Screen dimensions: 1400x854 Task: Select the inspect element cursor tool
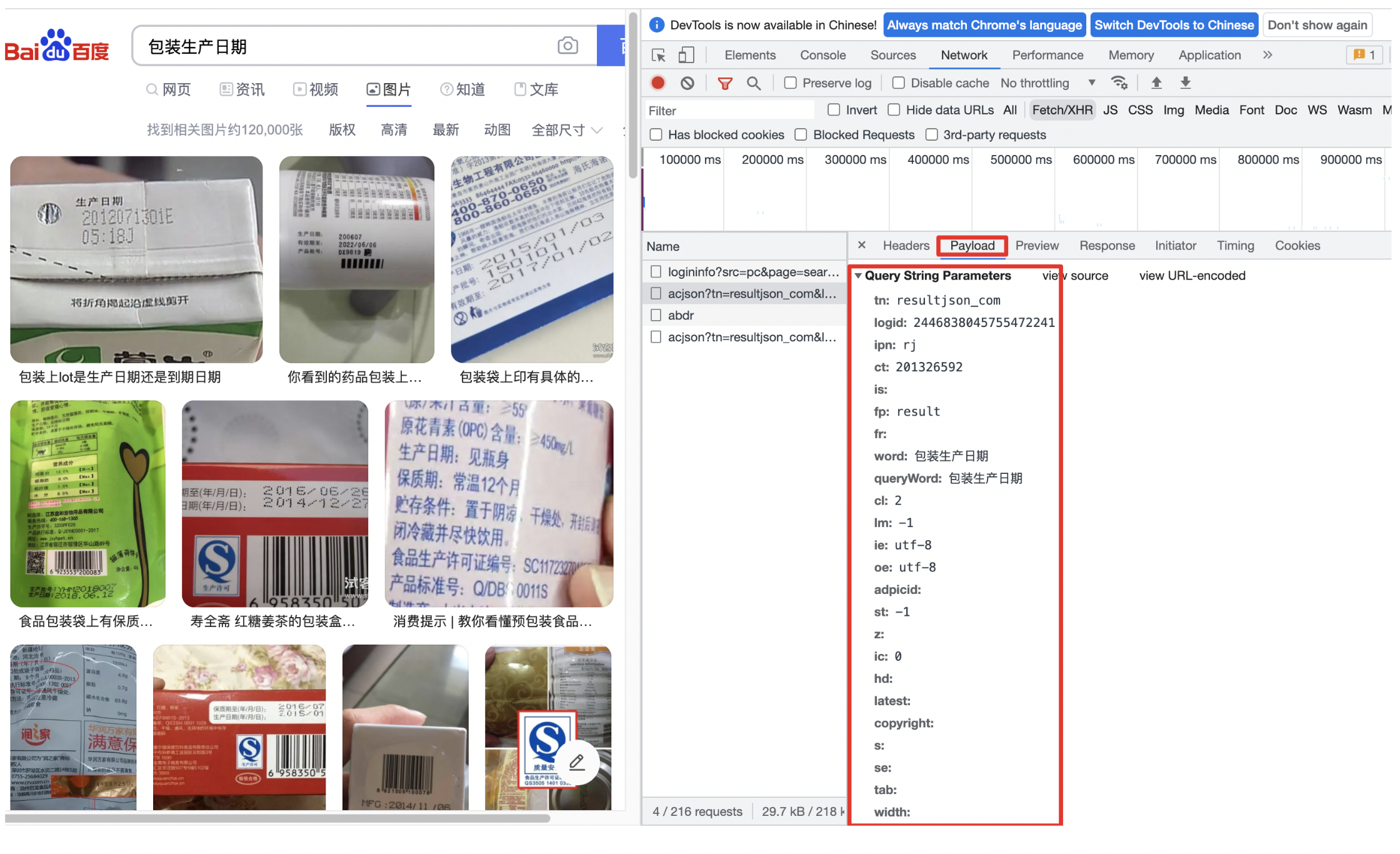(x=658, y=55)
